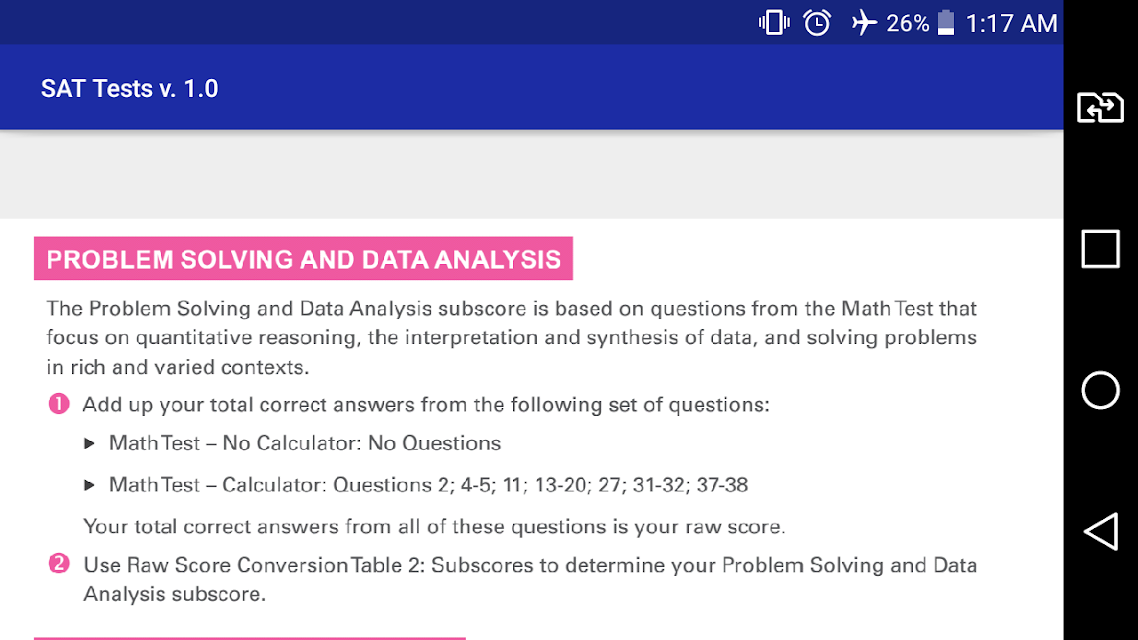The width and height of the screenshot is (1138, 640).
Task: Tap the Calculator questions list line
Action: (x=428, y=485)
